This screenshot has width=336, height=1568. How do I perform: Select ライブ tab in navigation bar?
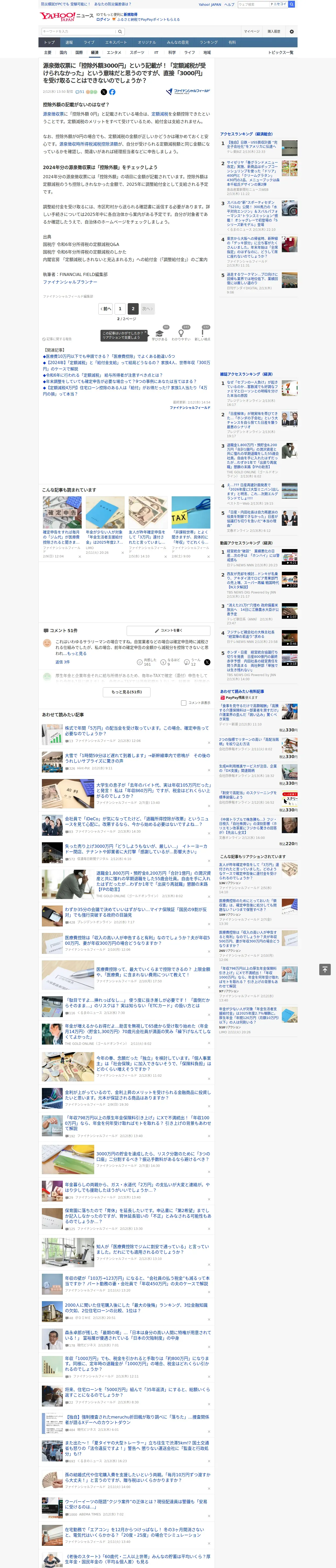[x=89, y=43]
